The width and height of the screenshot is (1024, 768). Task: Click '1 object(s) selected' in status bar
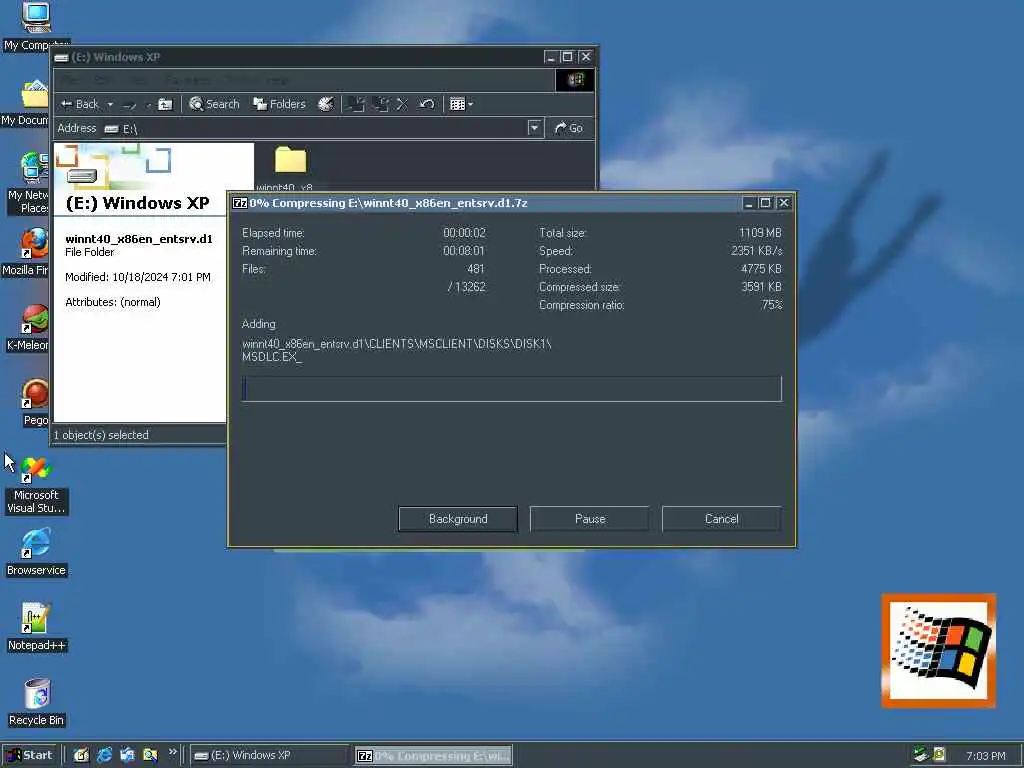point(101,435)
